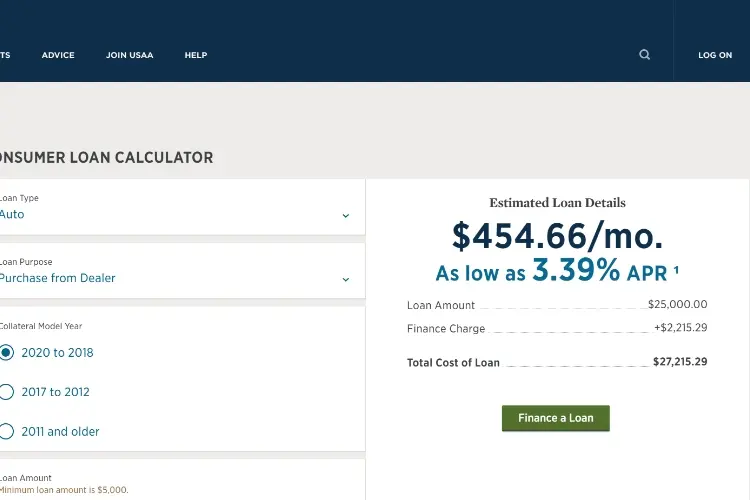
Task: Open the Loan Type dropdown showing Auto
Action: (182, 207)
